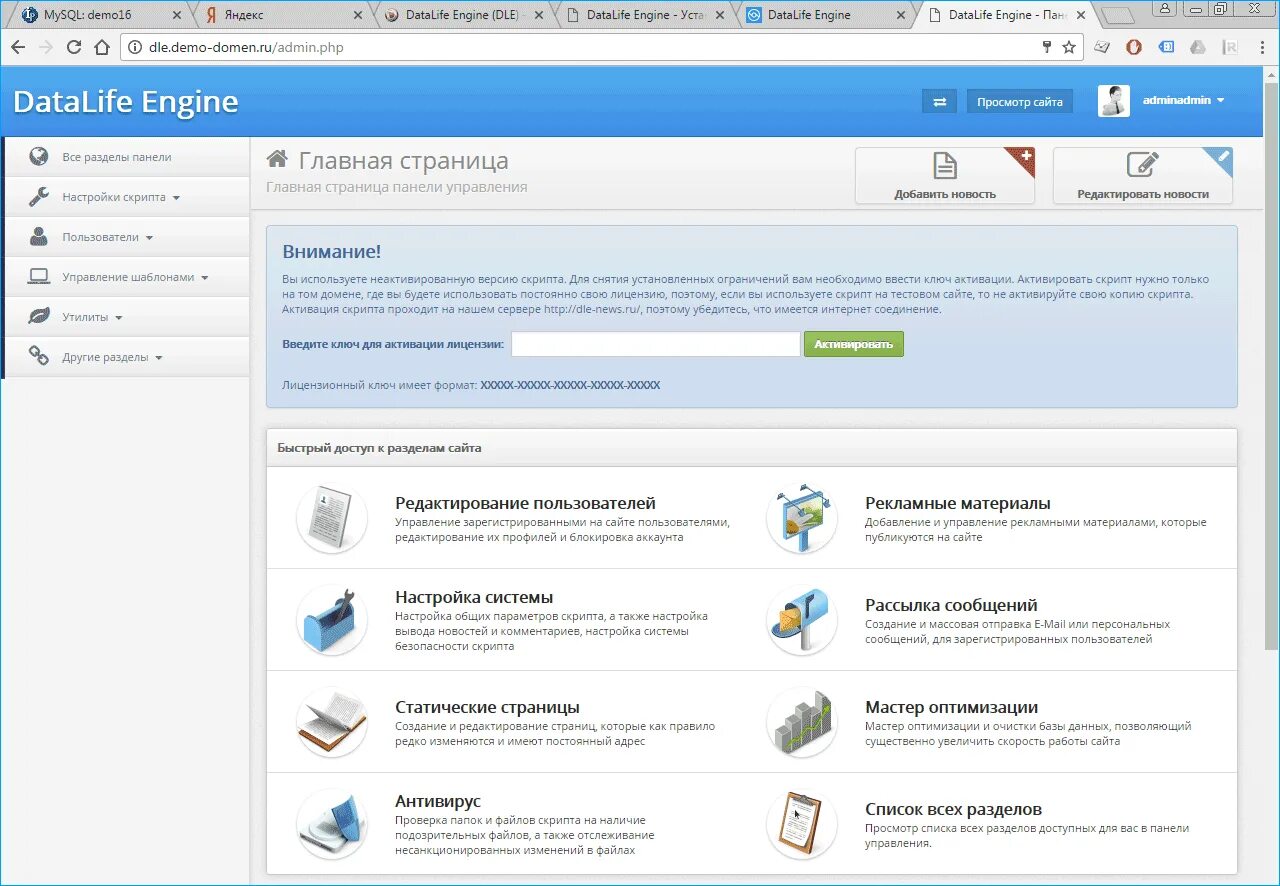Click leaf icon for Утилиты
Image resolution: width=1280 pixels, height=886 pixels.
(39, 316)
